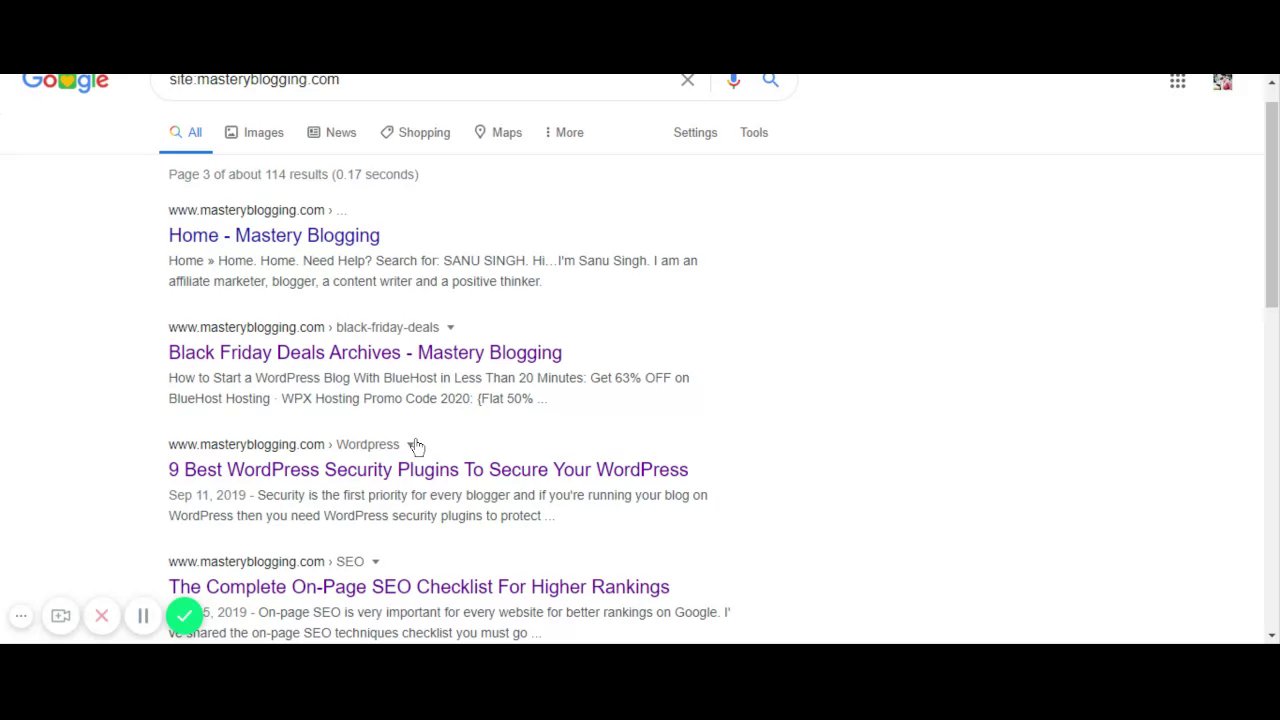The height and width of the screenshot is (720, 1280).
Task: Open Complete On-Page SEO Checklist result
Action: click(419, 586)
